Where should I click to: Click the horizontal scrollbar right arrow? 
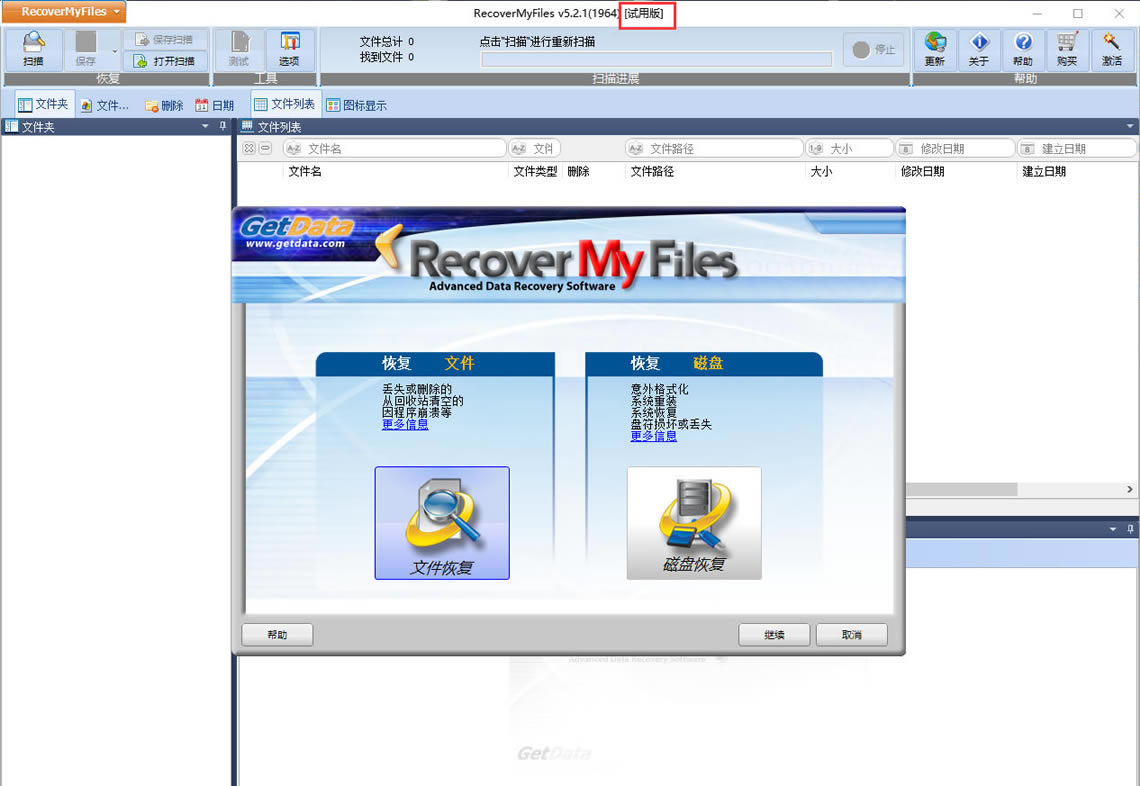(1130, 489)
